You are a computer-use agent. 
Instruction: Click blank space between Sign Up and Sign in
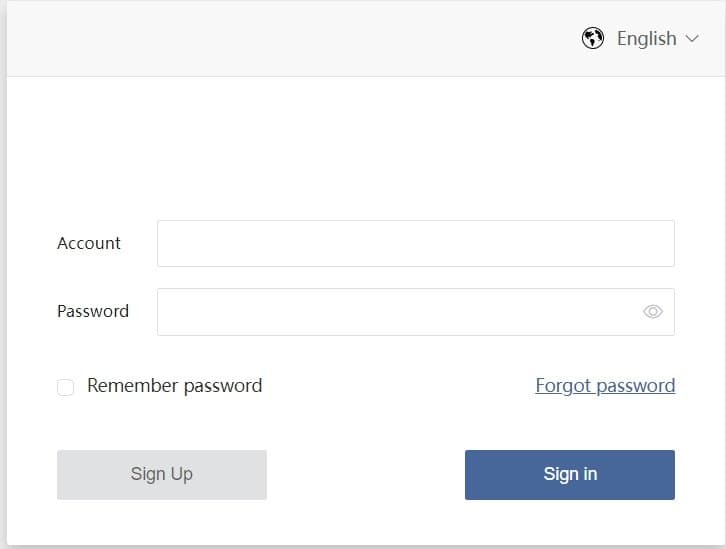point(365,475)
